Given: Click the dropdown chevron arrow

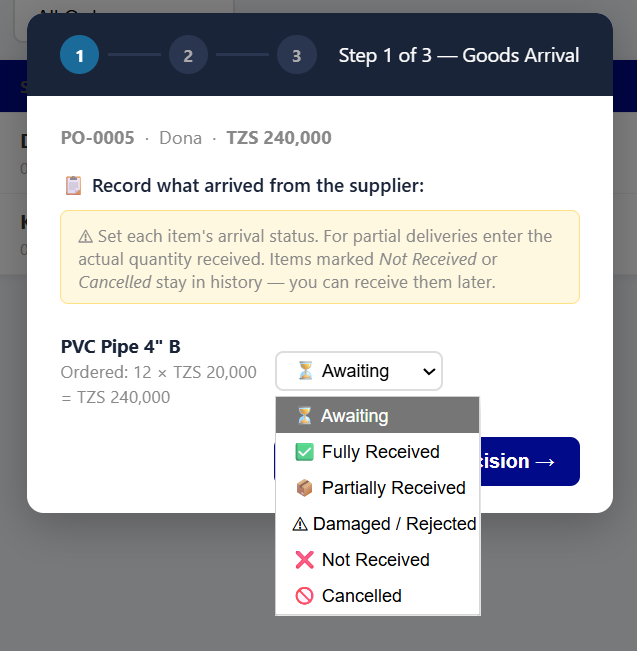Looking at the screenshot, I should [x=429, y=372].
